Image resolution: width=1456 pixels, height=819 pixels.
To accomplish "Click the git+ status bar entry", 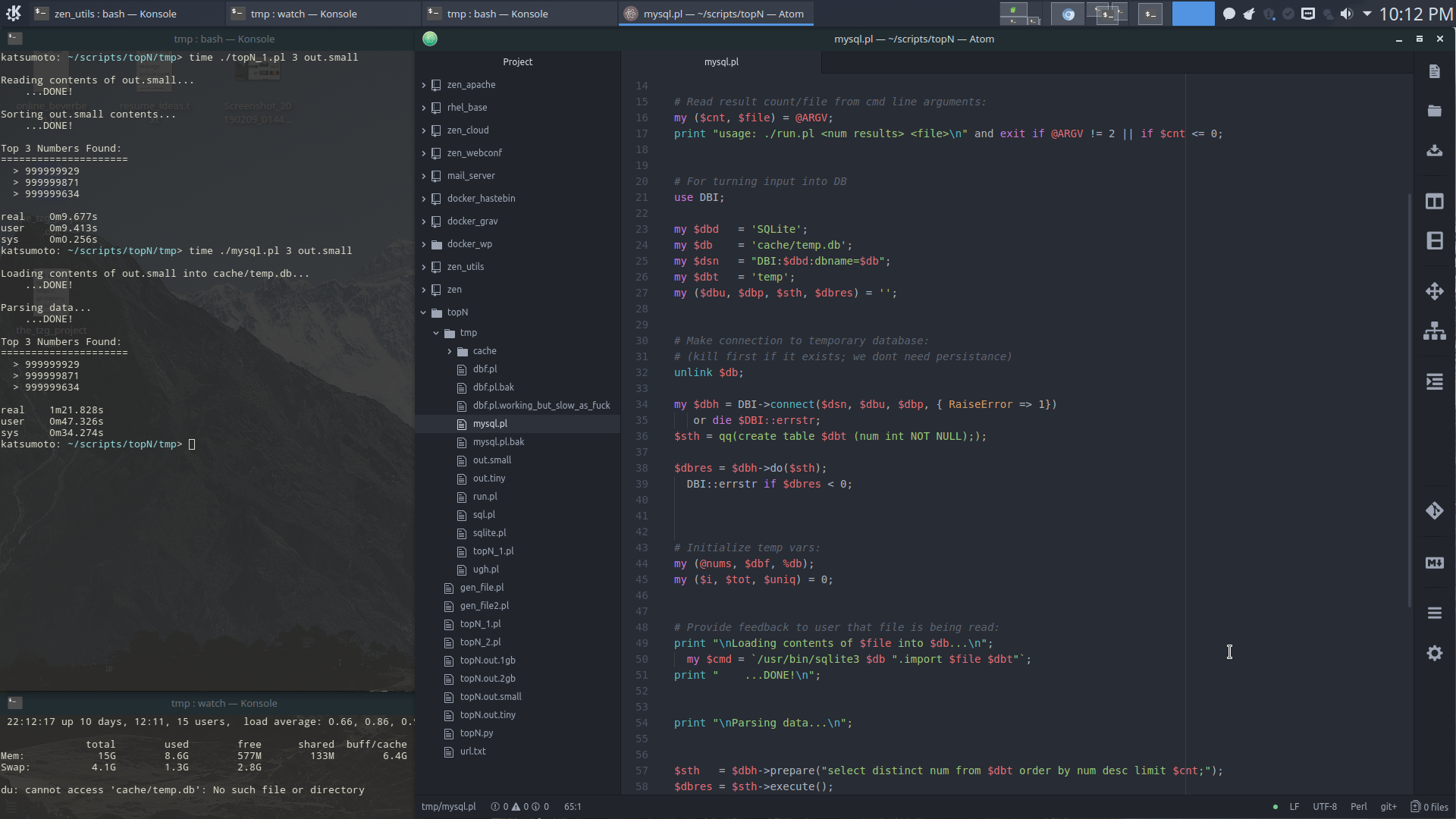I will 1389,807.
